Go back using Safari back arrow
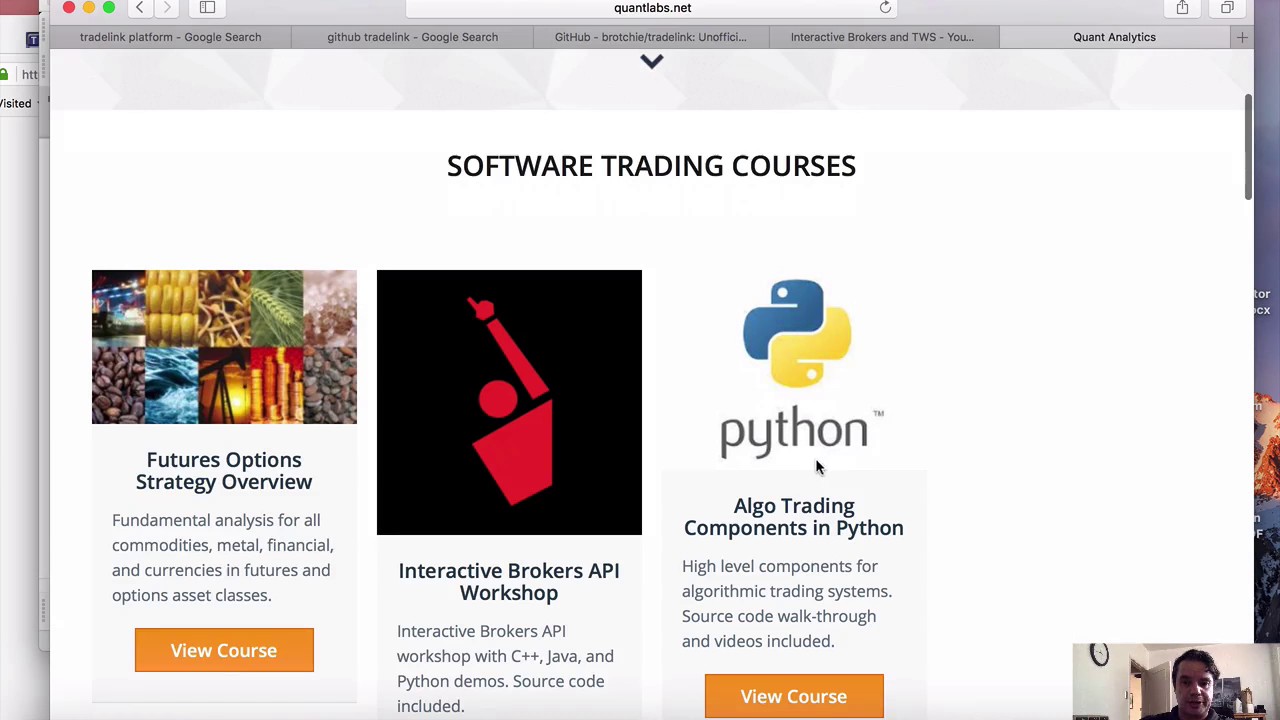 click(x=140, y=8)
